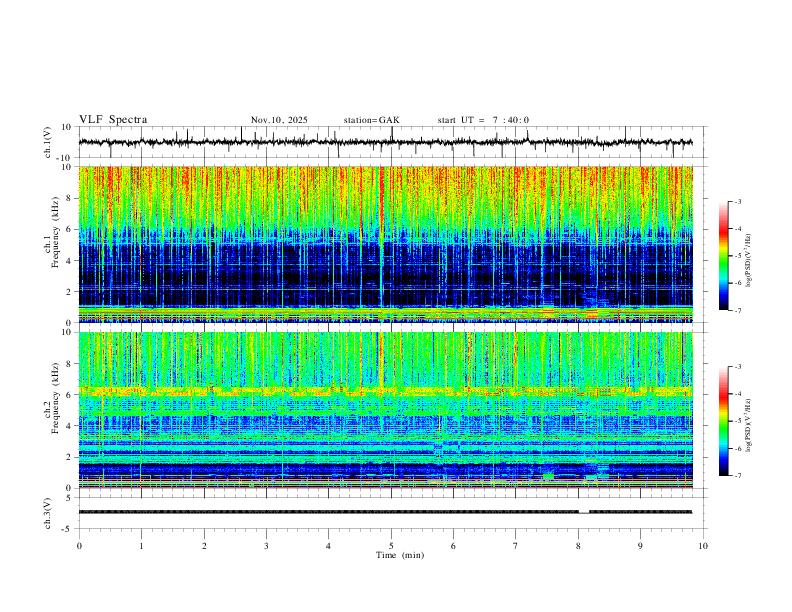Click the 'ch.3(V)' axis label
The image size is (792, 612).
[x=48, y=513]
